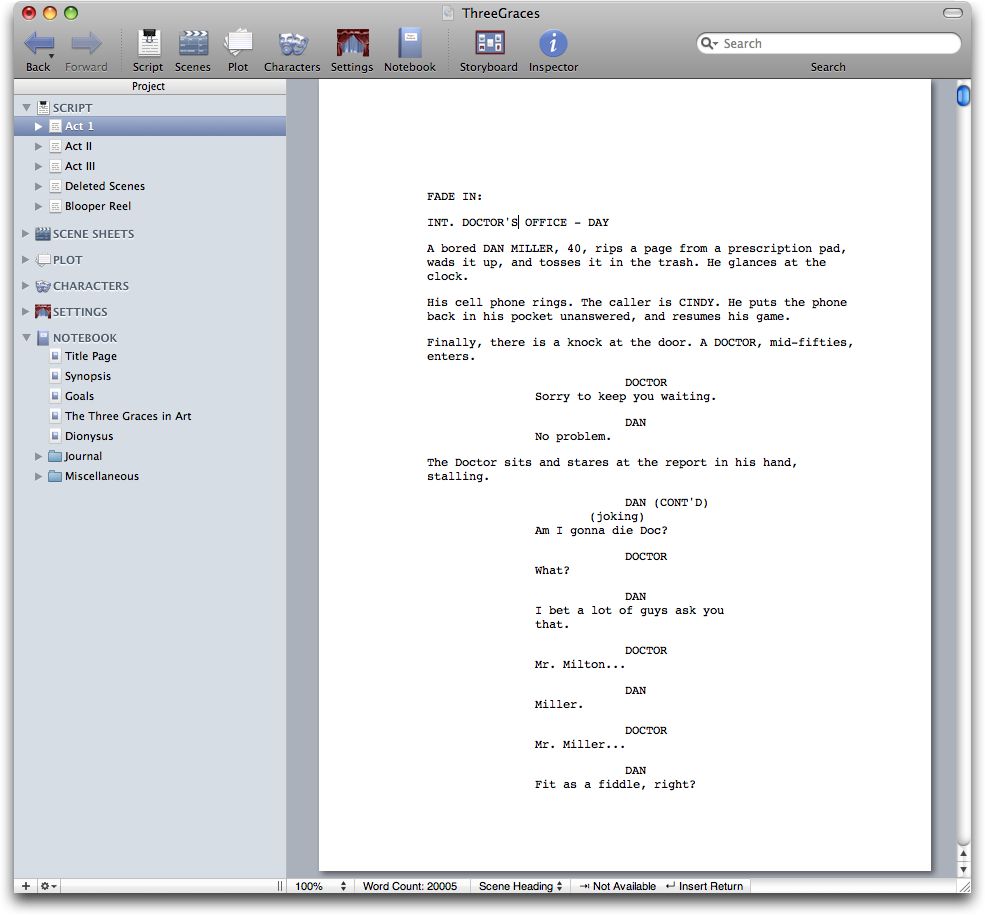Click the Not Available tab shortcut label
Image resolution: width=985 pixels, height=916 pixels.
pos(618,886)
